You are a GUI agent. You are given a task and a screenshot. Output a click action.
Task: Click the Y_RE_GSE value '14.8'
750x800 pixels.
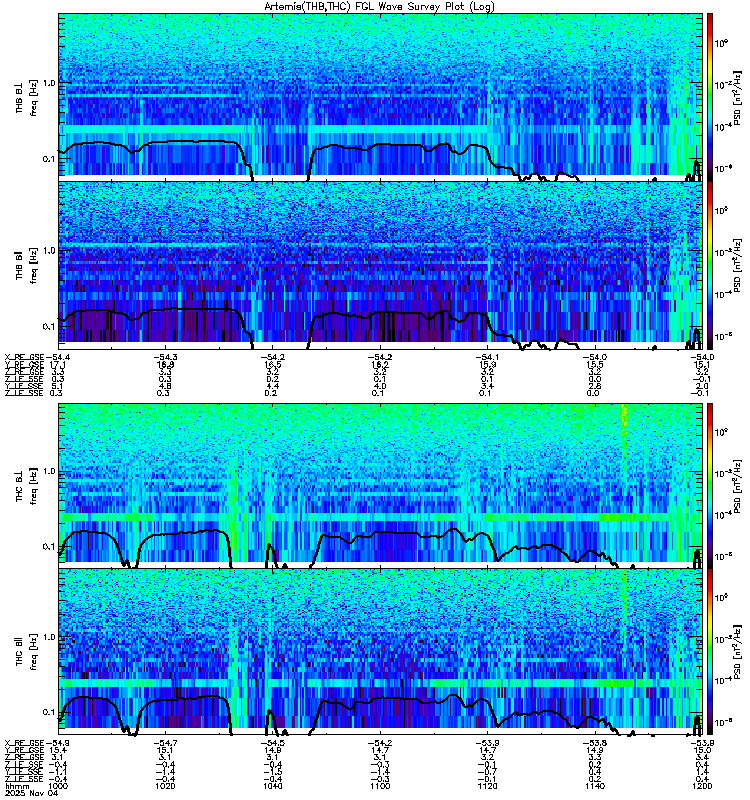click(272, 751)
